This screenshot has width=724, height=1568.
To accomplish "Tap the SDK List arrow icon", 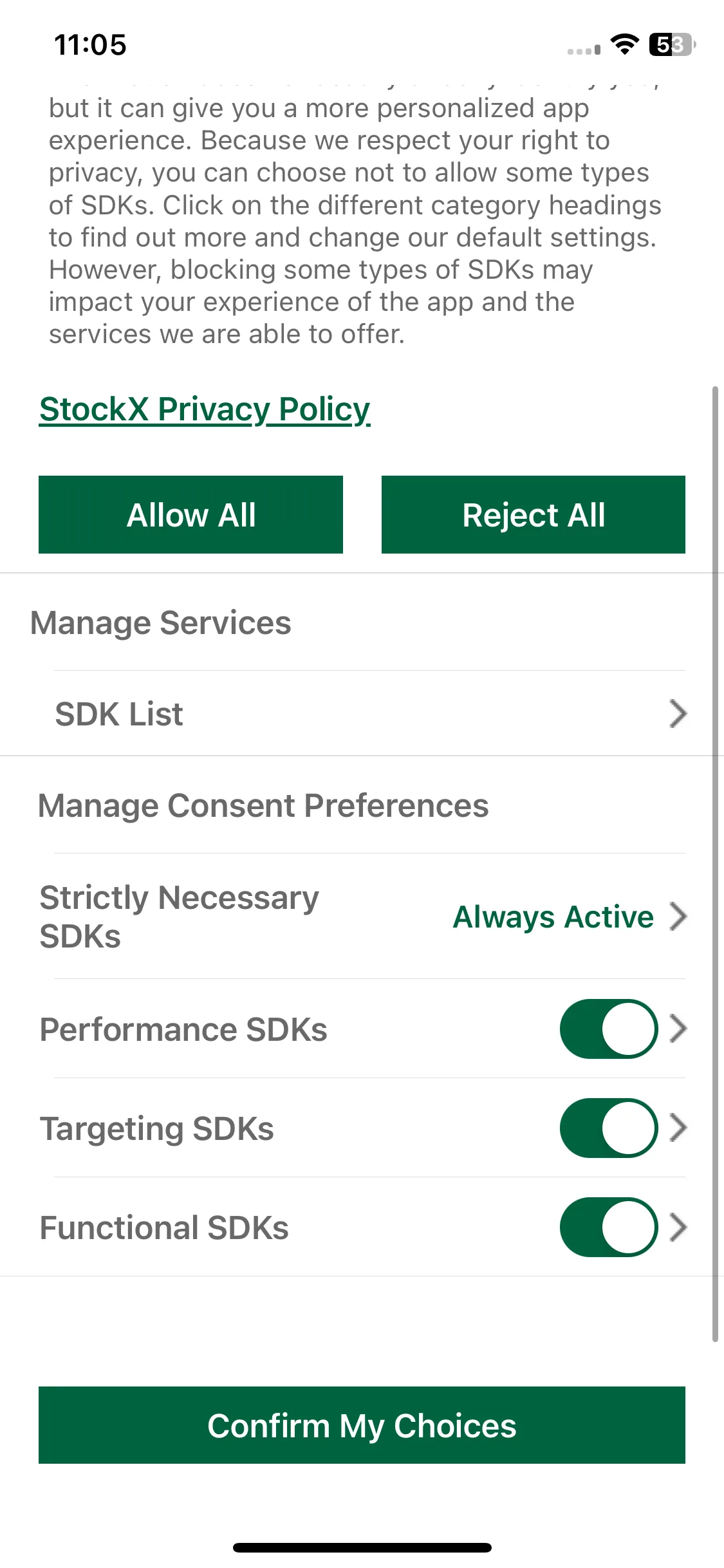I will [678, 713].
